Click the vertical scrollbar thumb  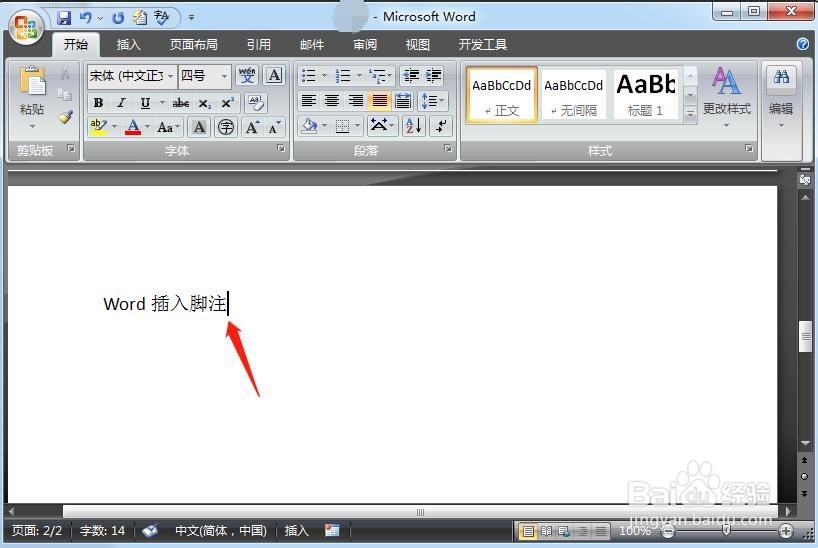point(805,336)
